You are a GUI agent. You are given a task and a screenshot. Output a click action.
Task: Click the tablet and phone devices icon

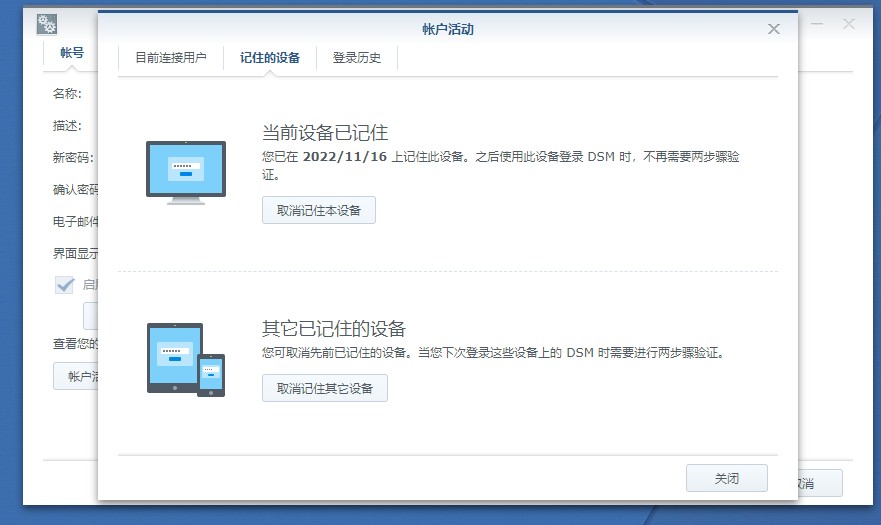(x=186, y=360)
